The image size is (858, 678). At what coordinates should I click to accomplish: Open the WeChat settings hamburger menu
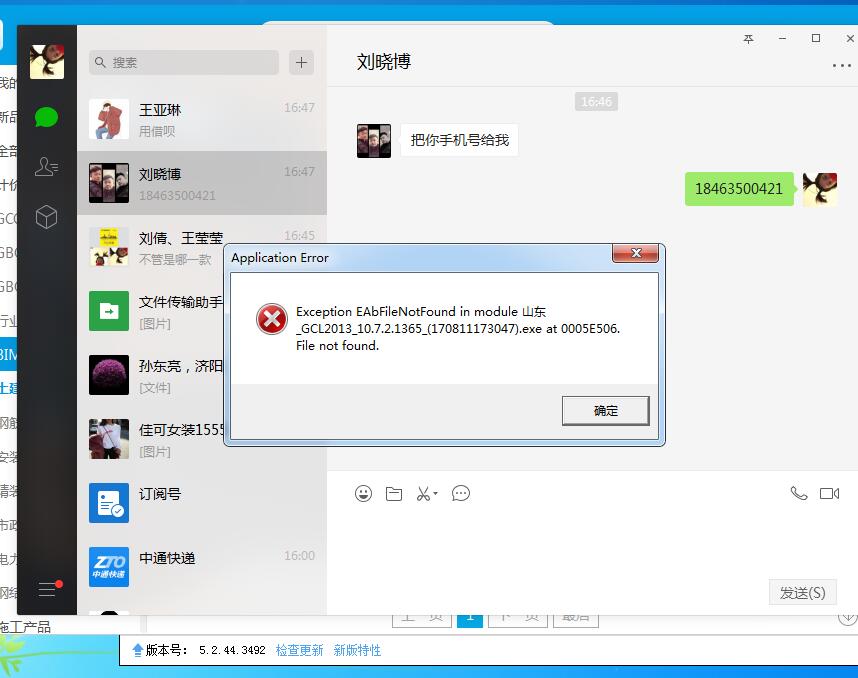pyautogui.click(x=48, y=589)
